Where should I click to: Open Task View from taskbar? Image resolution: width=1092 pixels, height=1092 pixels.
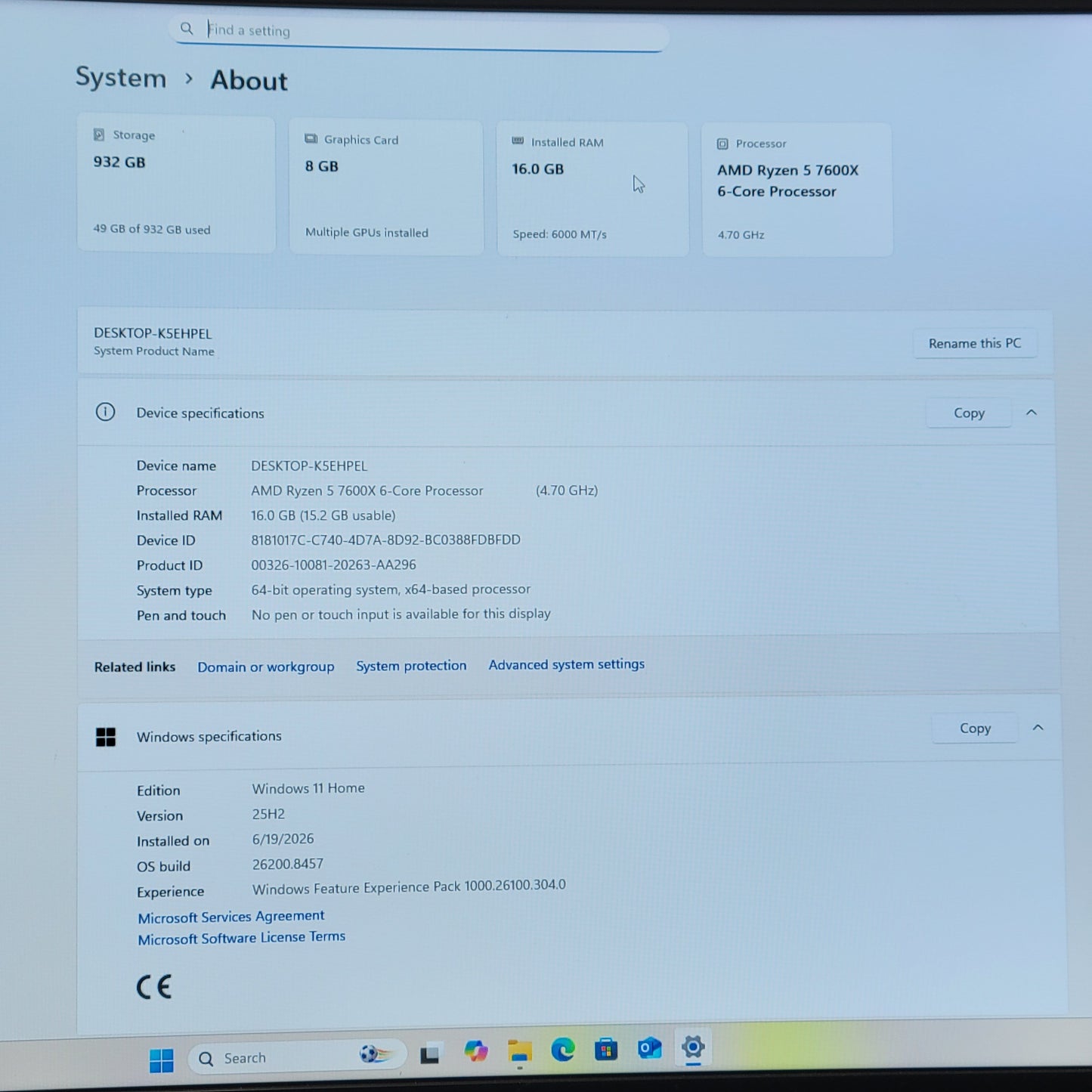[430, 1053]
